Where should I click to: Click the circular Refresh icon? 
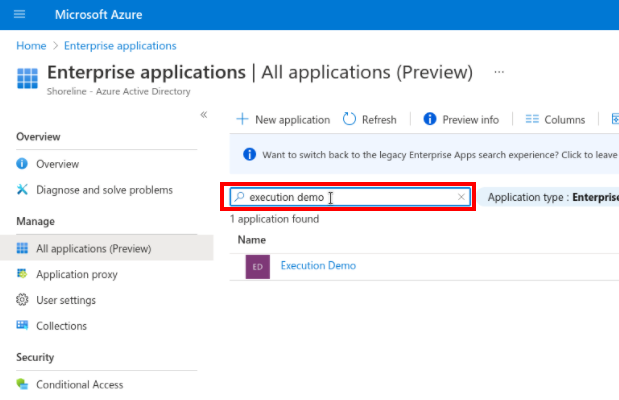coord(349,119)
